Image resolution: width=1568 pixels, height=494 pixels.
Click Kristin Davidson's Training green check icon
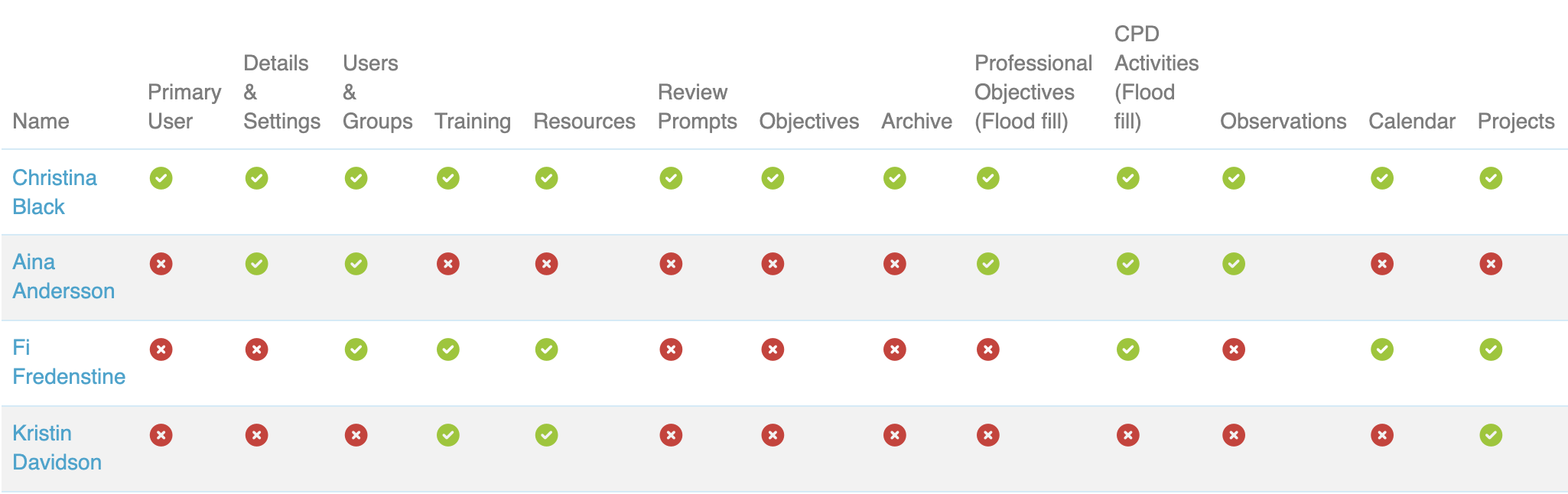click(447, 435)
